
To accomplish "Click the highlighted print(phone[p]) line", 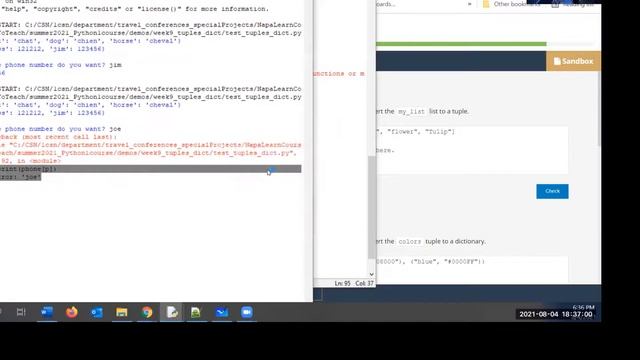I will click(151, 169).
